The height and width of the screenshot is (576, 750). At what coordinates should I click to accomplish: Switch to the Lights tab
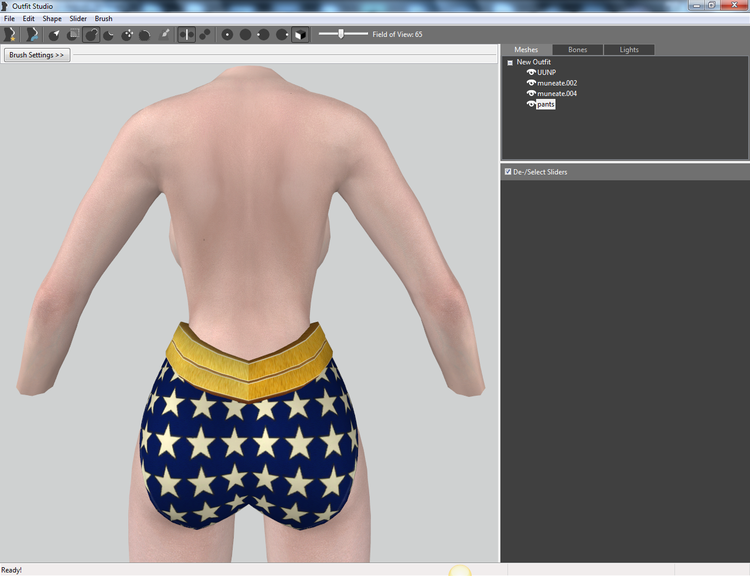tap(629, 50)
